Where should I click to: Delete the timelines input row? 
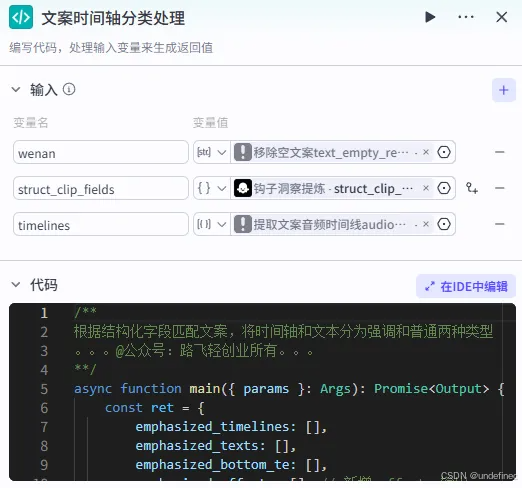point(499,224)
